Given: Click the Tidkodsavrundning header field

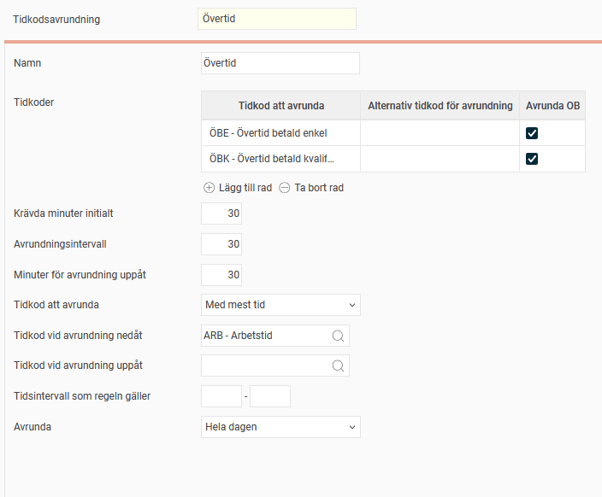Looking at the screenshot, I should (x=277, y=19).
